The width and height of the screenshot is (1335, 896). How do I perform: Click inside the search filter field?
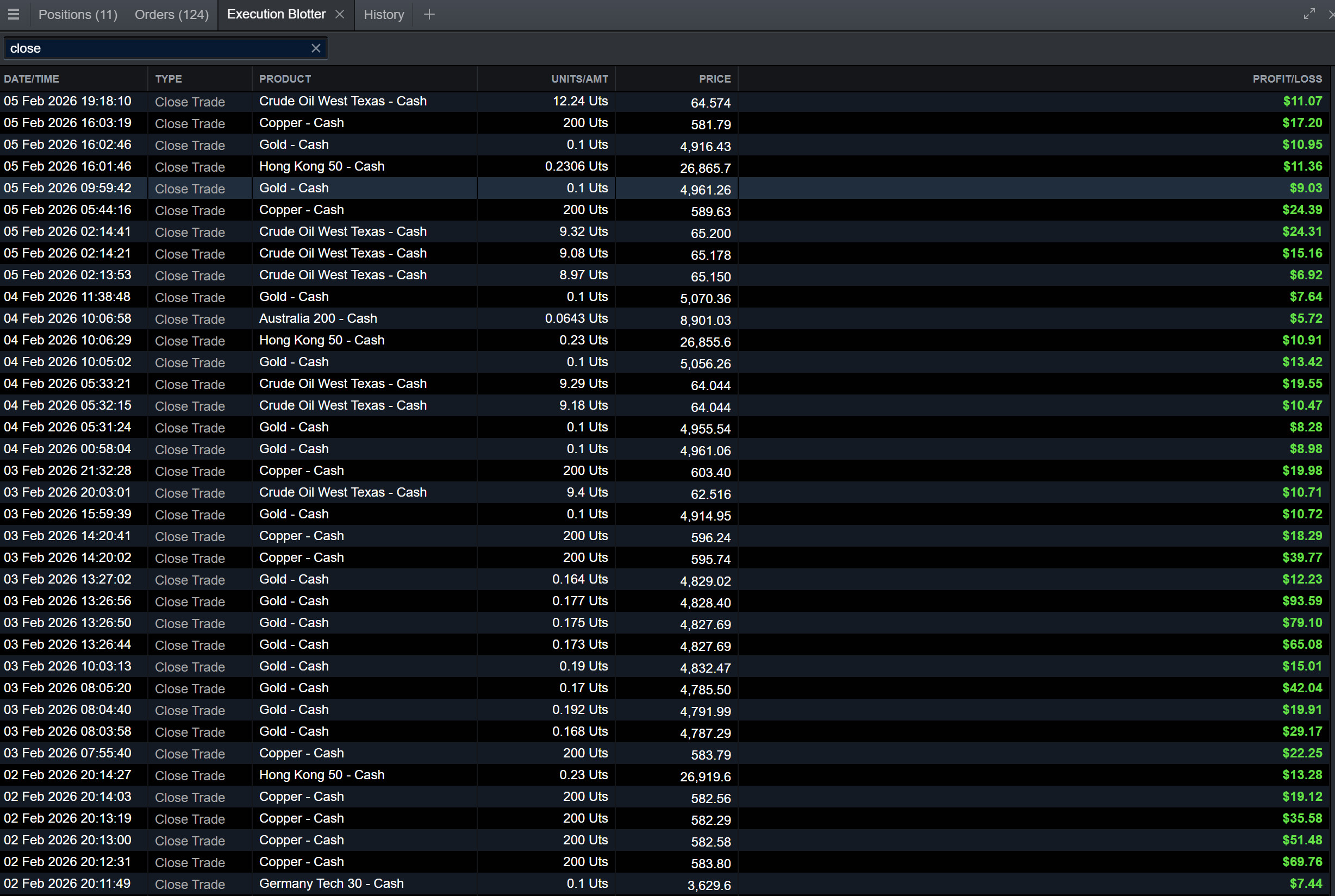tap(154, 48)
